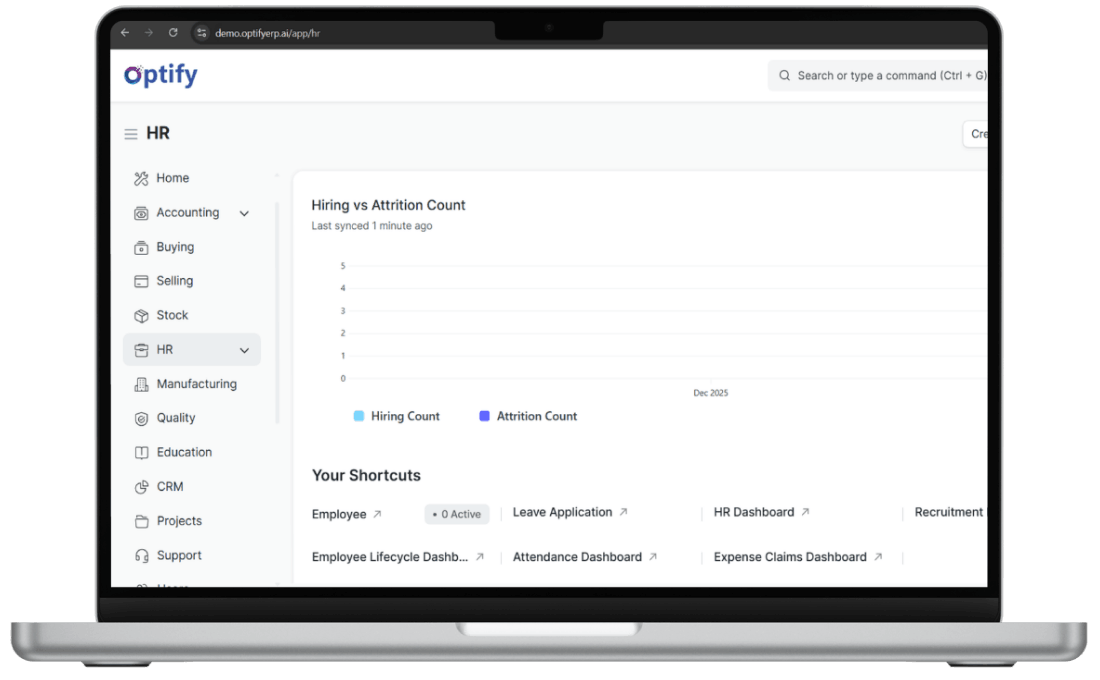Toggle Attrition Count legend series
1100x680 pixels.
[536, 416]
